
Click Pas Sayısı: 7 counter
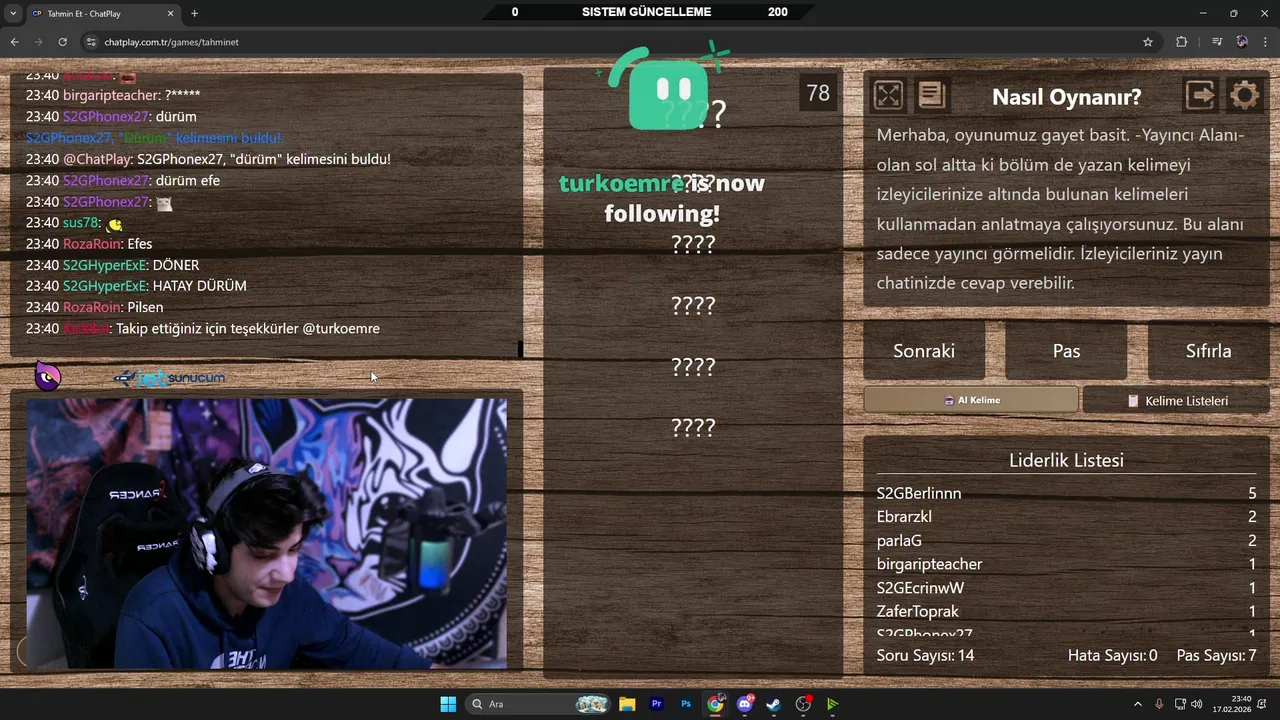(1216, 655)
